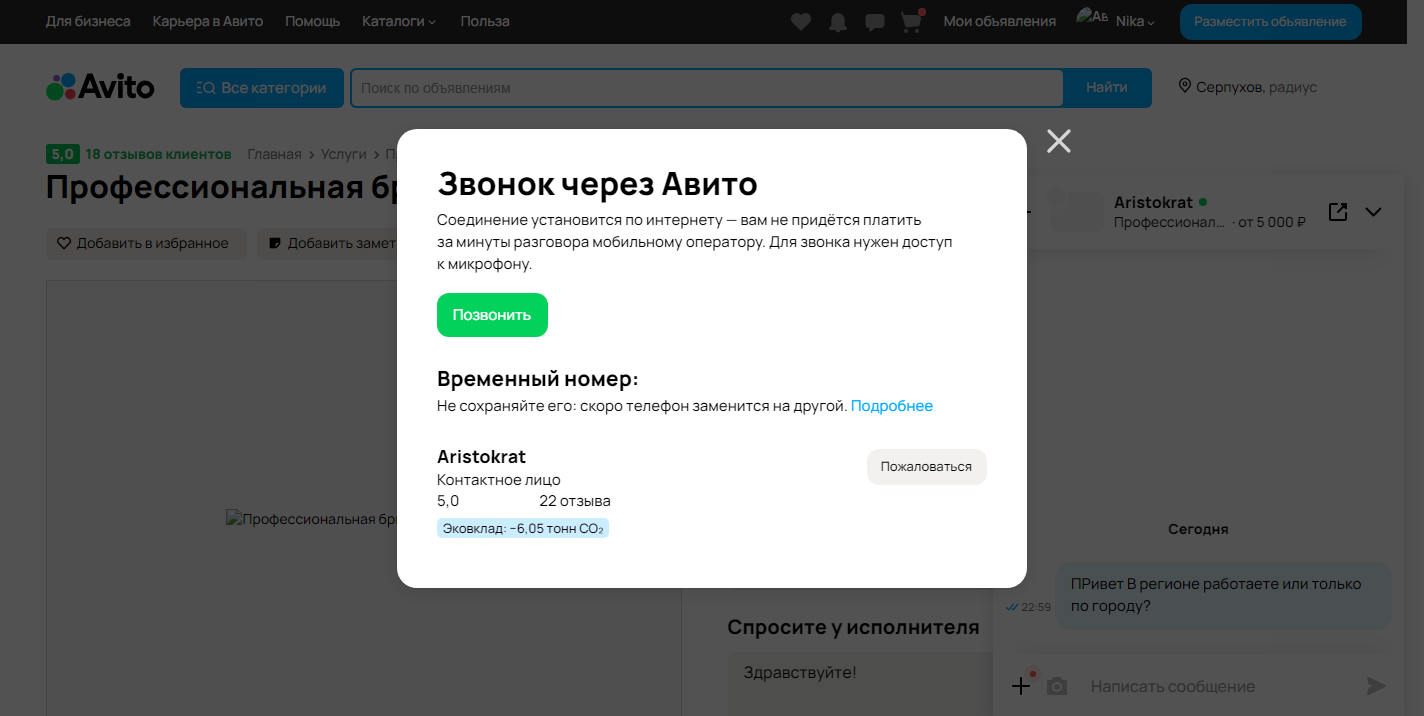Click the Avito logo
The width and height of the screenshot is (1424, 716).
pos(100,87)
